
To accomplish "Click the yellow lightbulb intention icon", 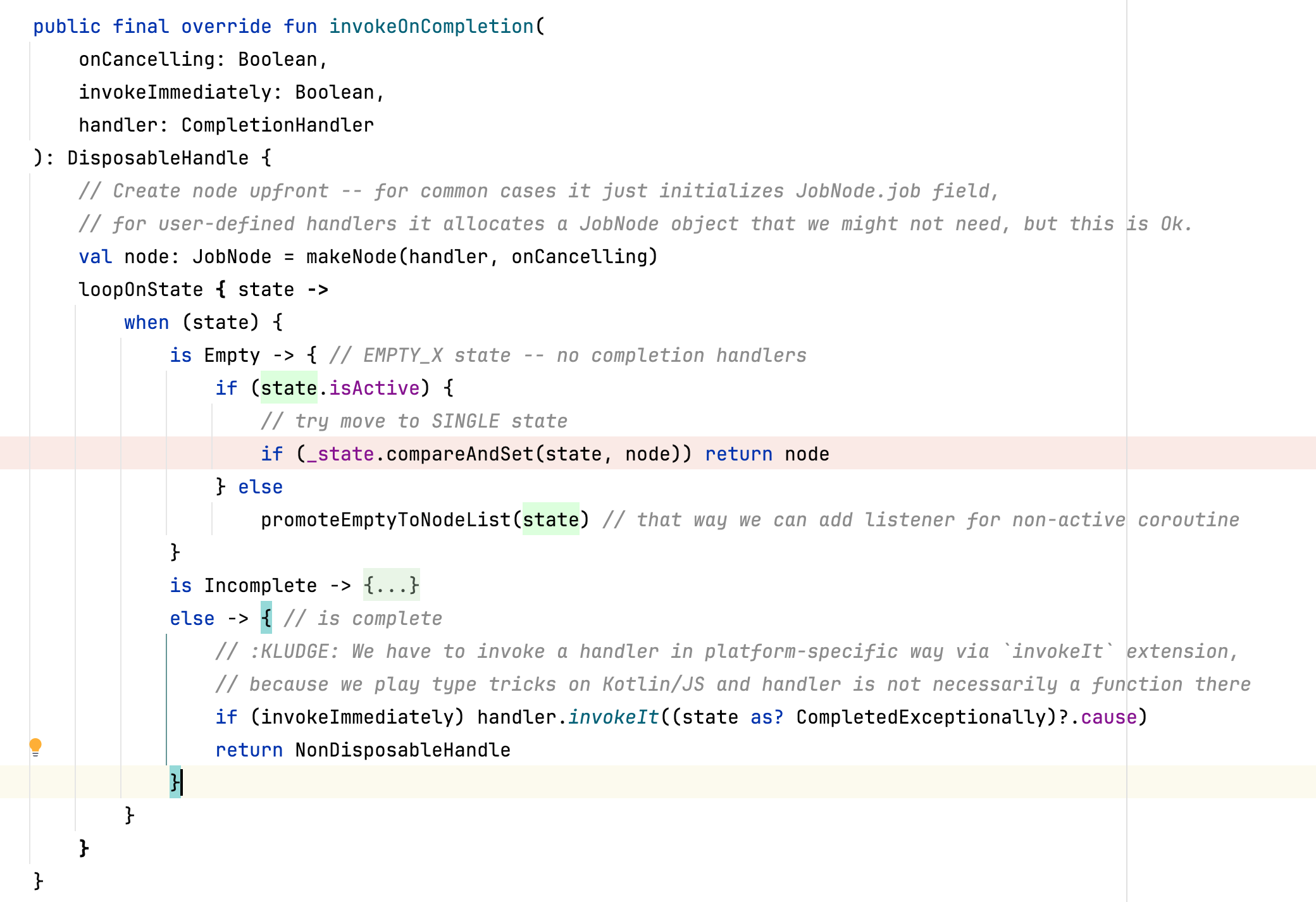I will pos(35,746).
